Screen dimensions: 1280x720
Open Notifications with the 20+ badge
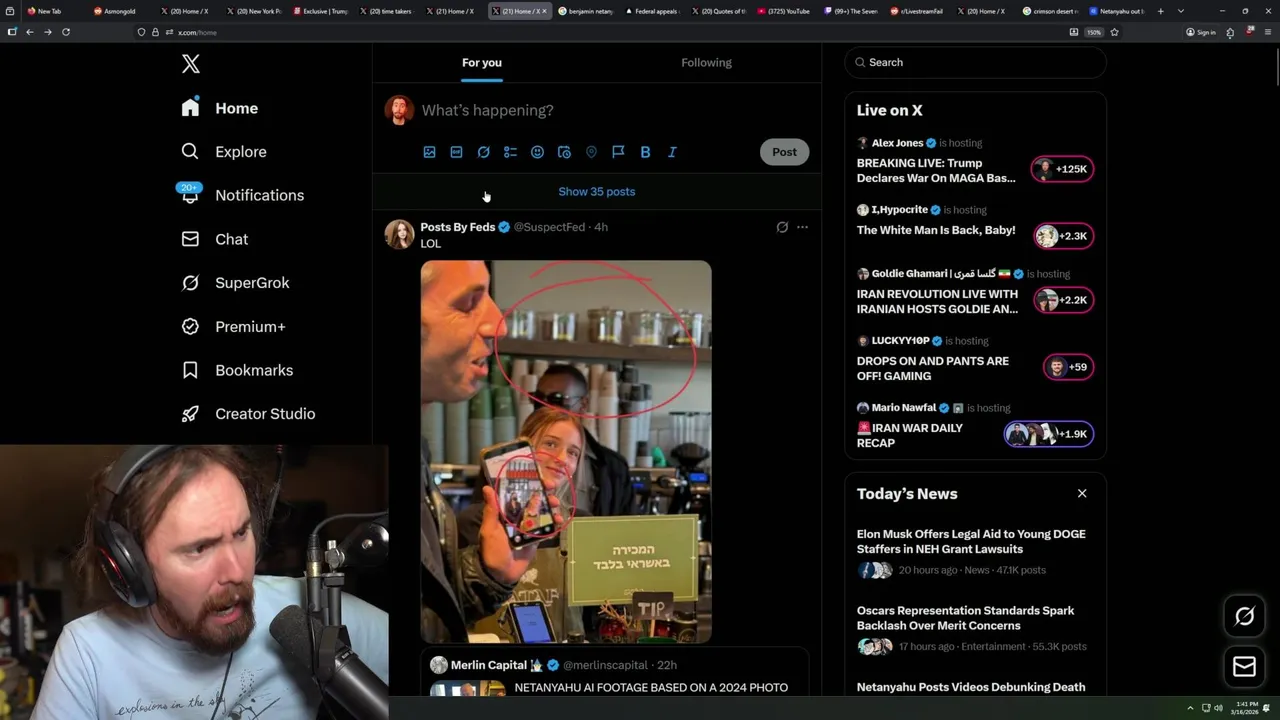(x=241, y=195)
